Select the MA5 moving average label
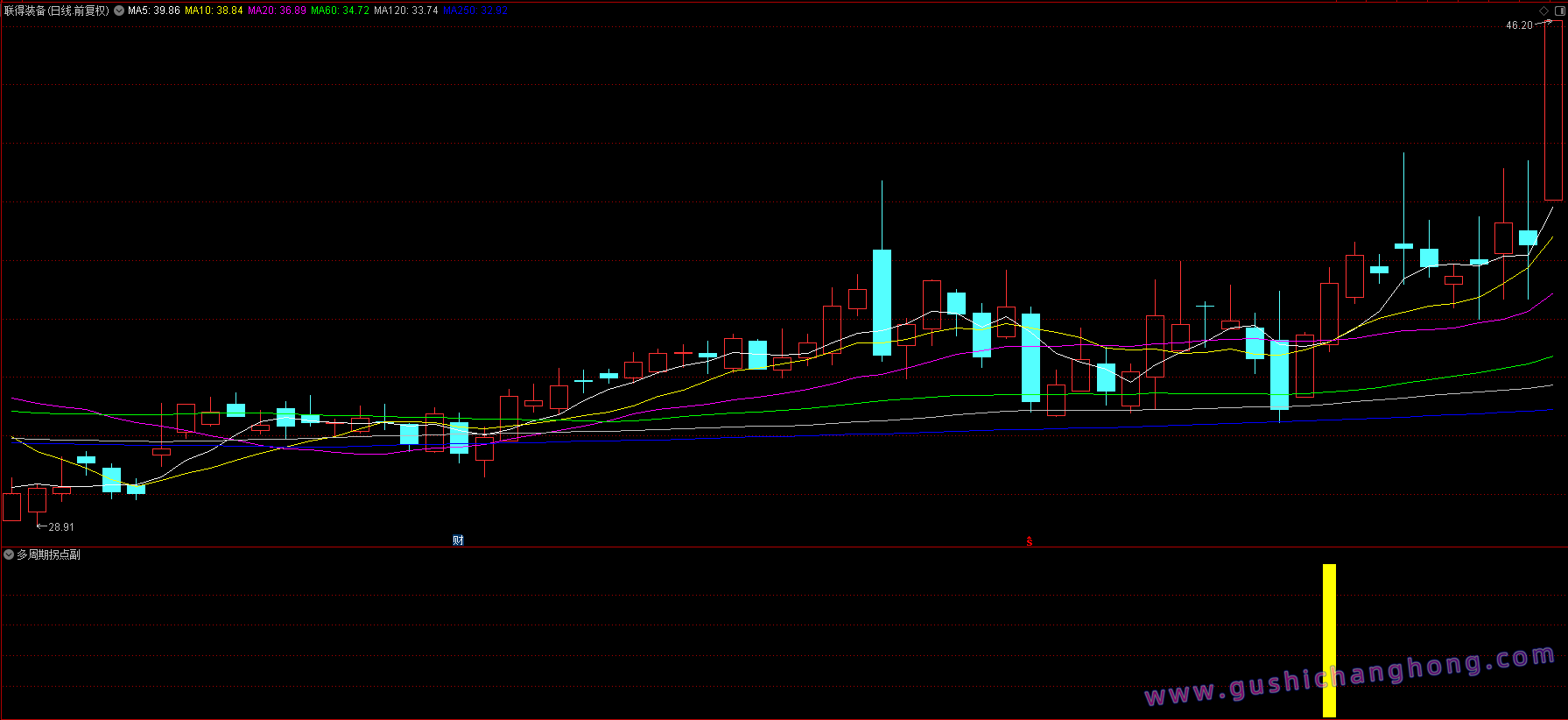Screen dimensions: 1568x720 coord(154,11)
